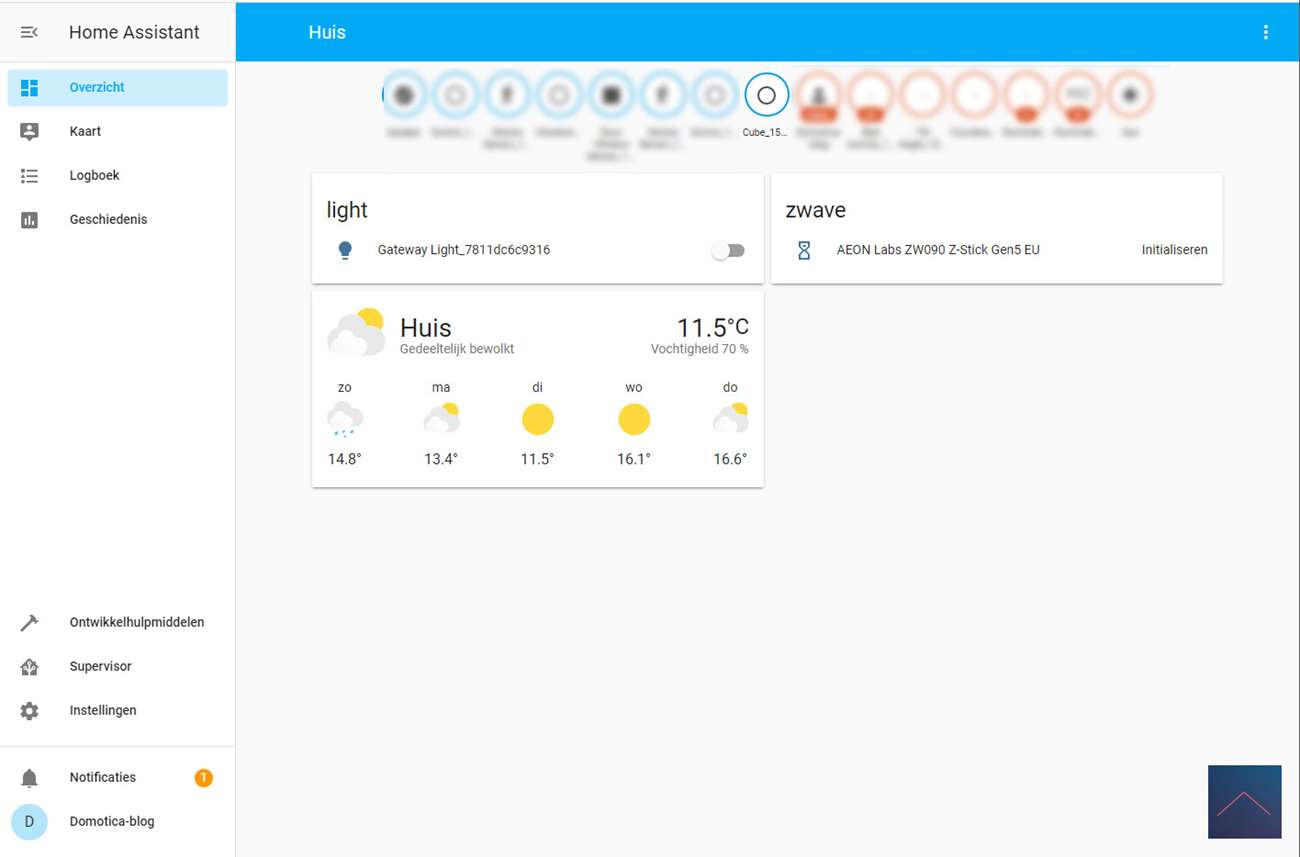1300x857 pixels.
Task: Click the Supervisor house icon
Action: coord(29,667)
